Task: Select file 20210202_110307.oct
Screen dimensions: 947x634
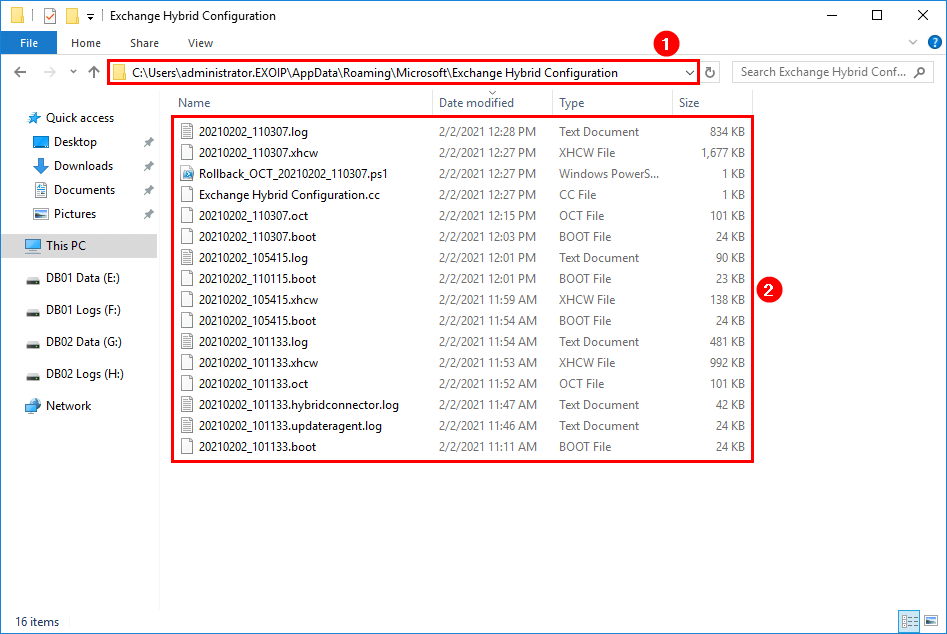Action: pos(253,216)
